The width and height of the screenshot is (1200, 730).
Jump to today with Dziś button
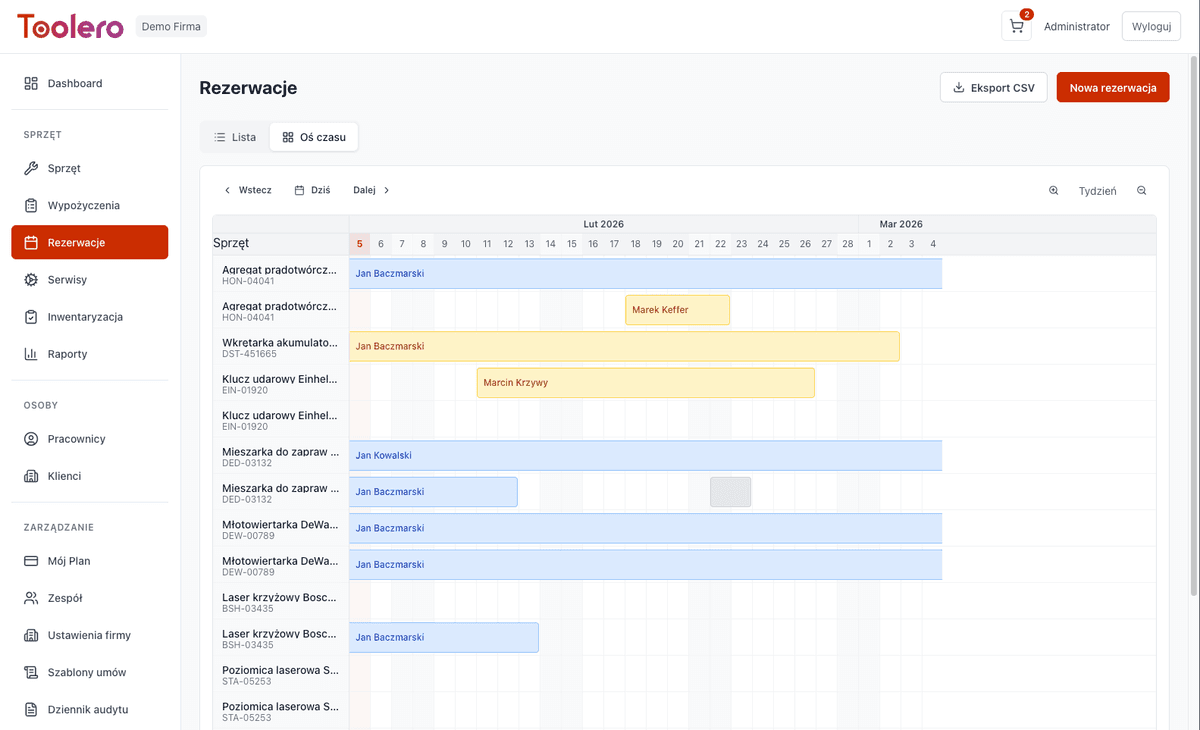tap(312, 190)
